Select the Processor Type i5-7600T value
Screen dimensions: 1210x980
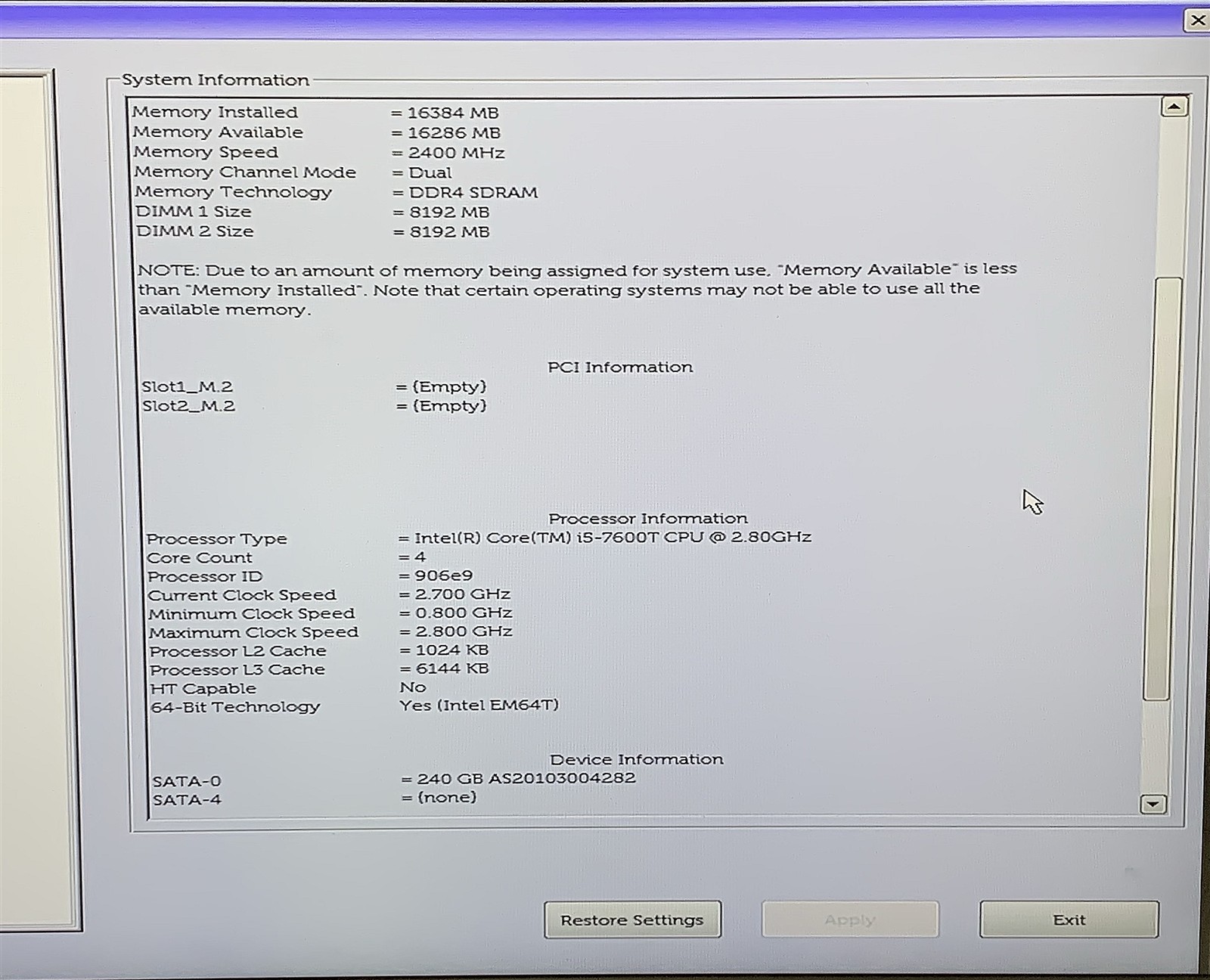tap(612, 538)
